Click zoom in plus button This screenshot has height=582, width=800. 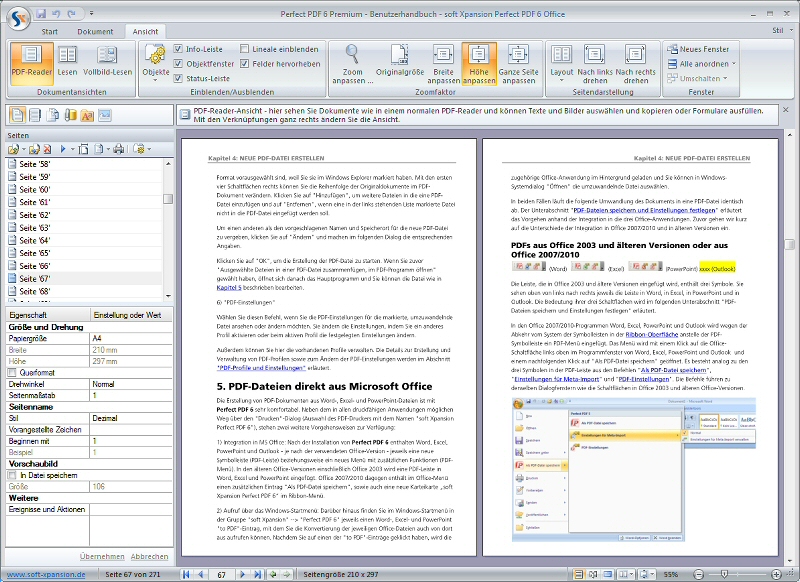[776, 574]
